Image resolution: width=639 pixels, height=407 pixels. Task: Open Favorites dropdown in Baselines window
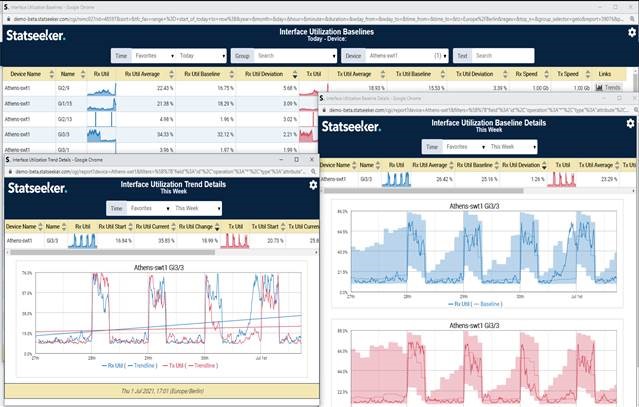tap(154, 56)
